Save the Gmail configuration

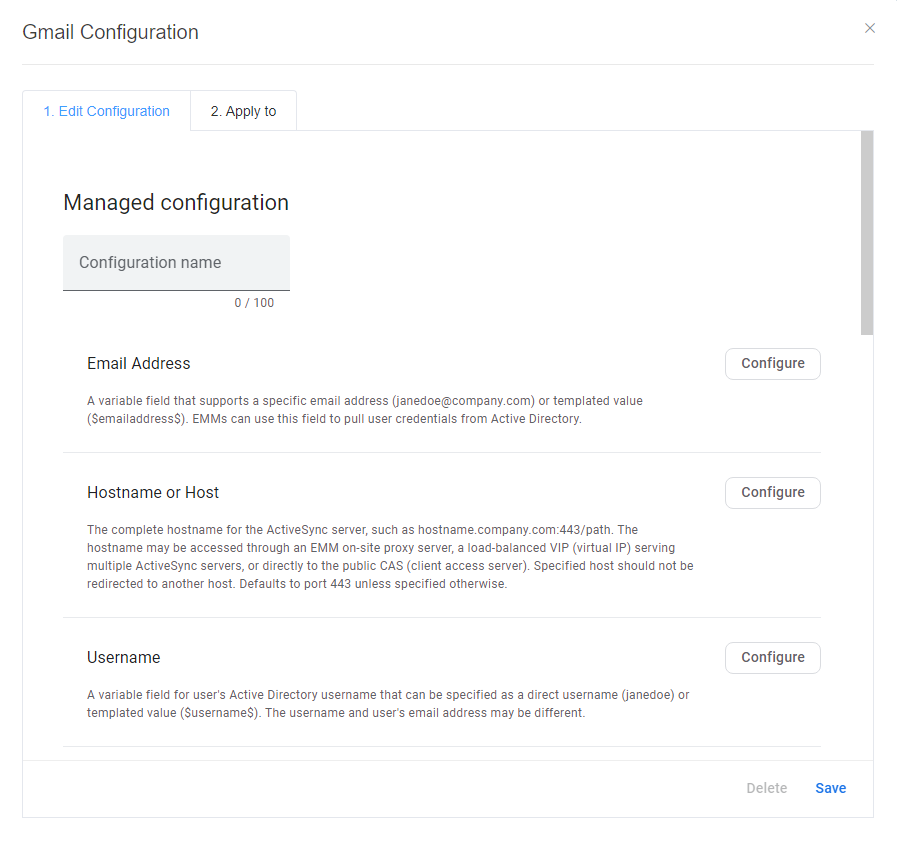pyautogui.click(x=830, y=788)
